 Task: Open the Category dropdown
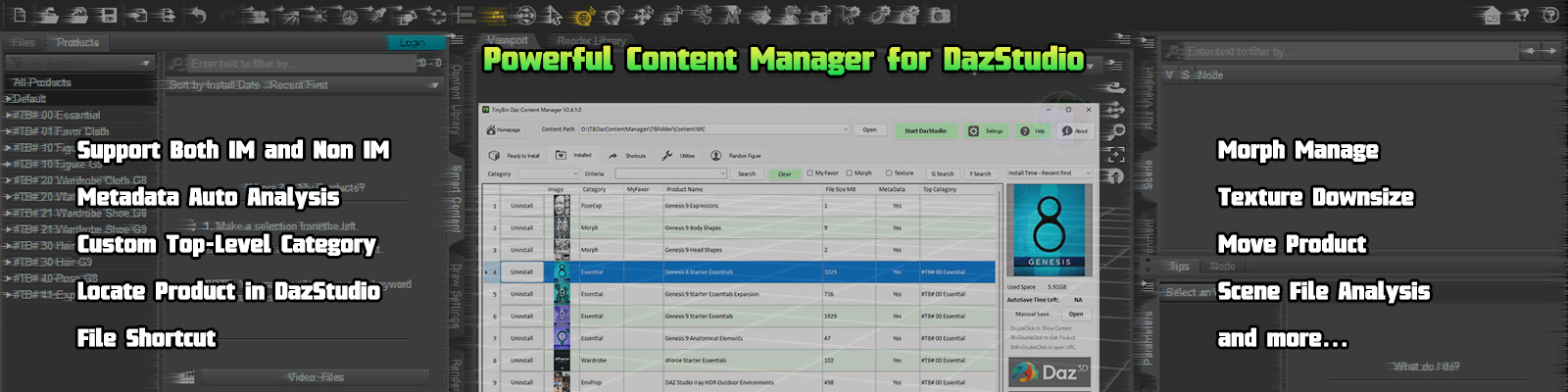click(562, 173)
